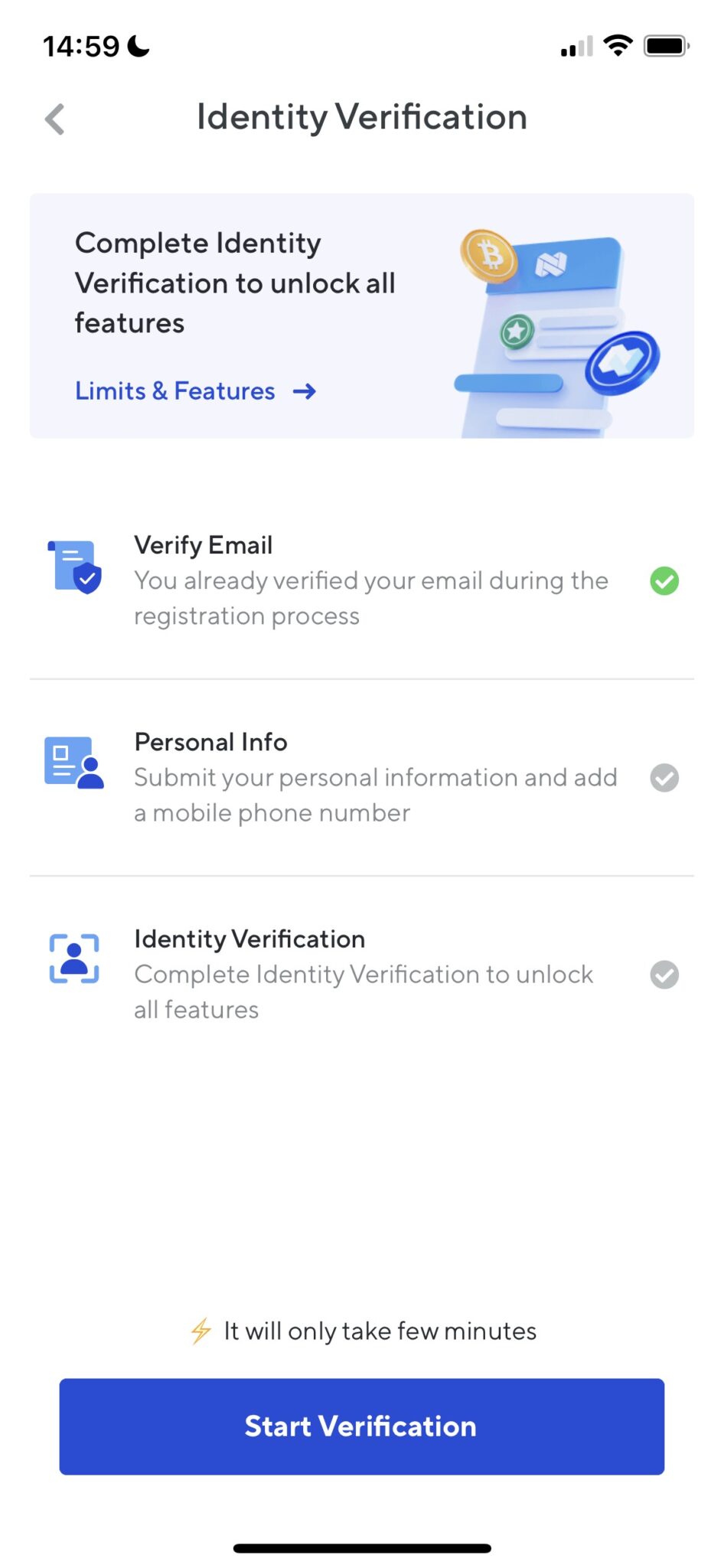
Task: Tap the back chevron arrow
Action: 54,119
